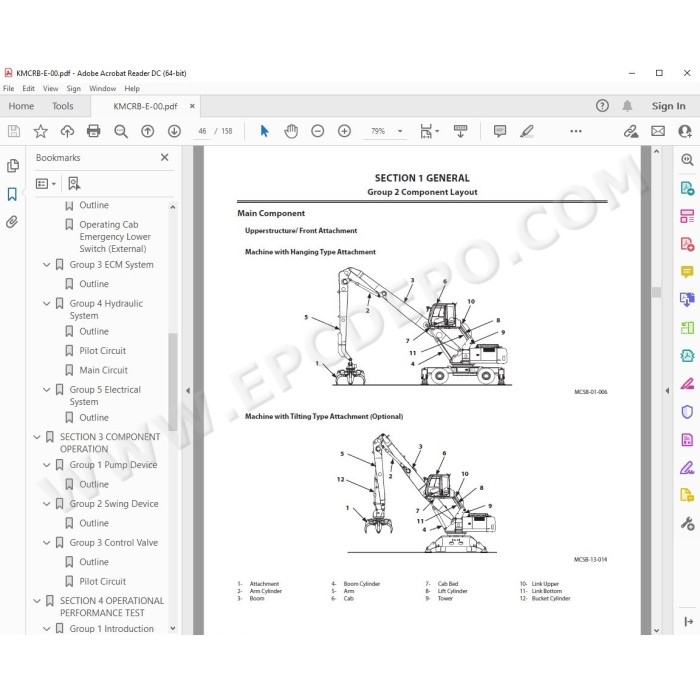Screen dimensions: 700x700
Task: Close the Bookmarks panel
Action: 165,157
